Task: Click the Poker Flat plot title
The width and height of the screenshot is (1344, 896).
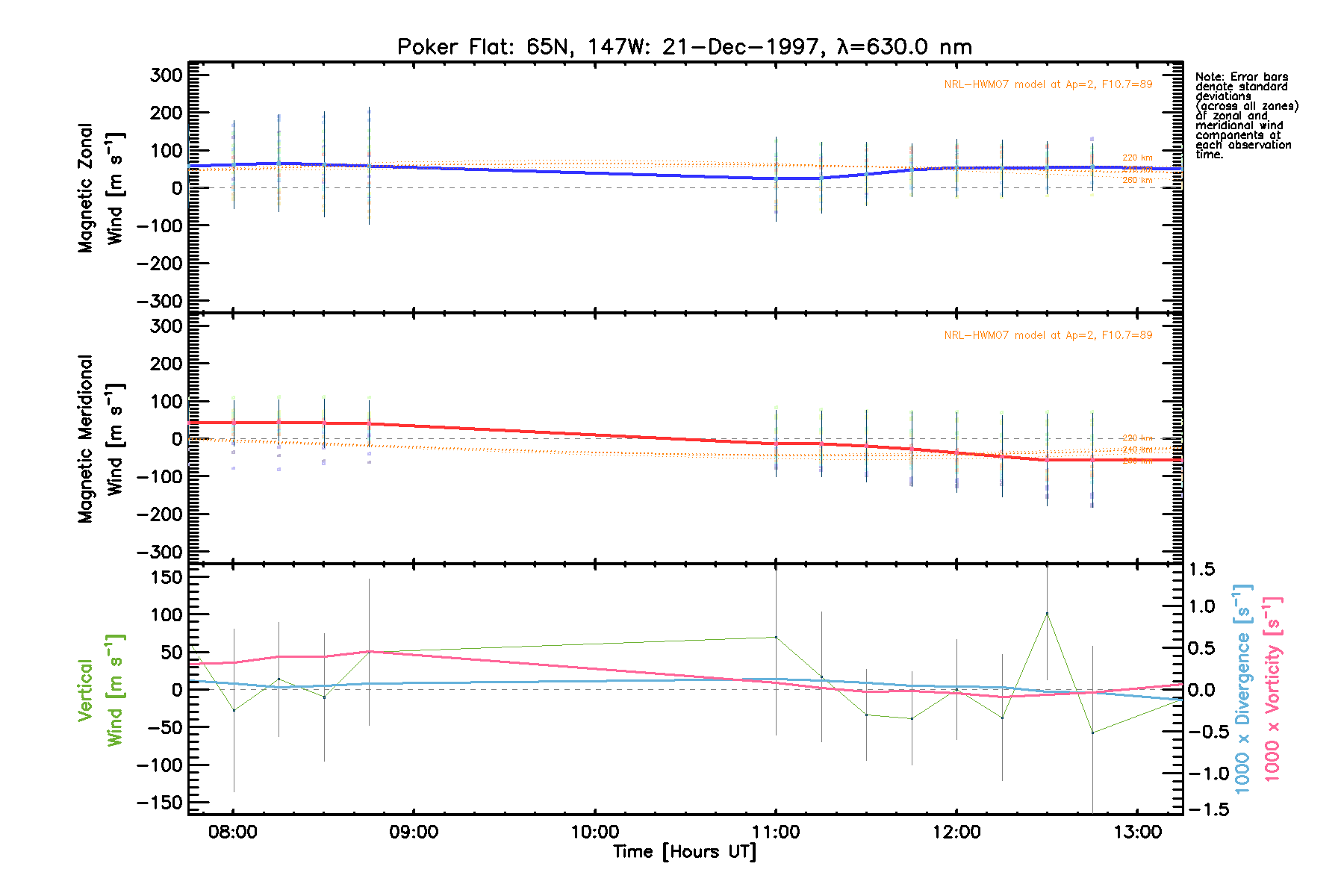Action: tap(684, 47)
